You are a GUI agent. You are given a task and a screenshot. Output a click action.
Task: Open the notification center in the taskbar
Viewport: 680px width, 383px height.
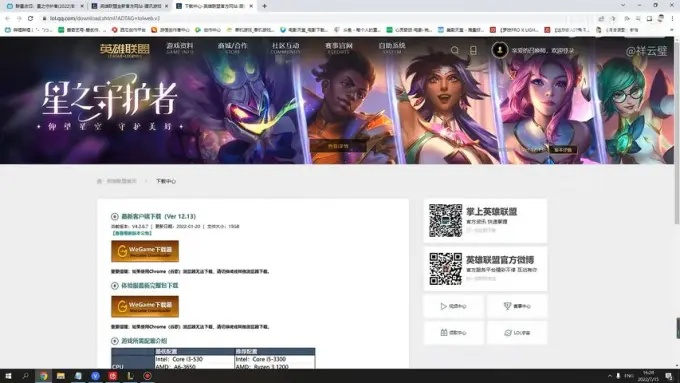point(669,376)
